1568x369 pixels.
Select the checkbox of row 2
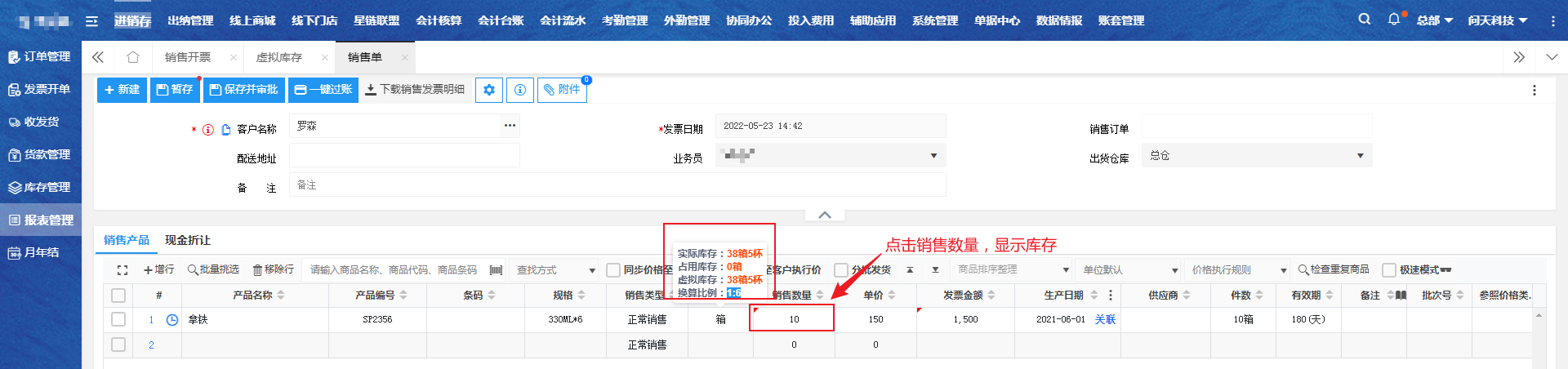point(118,345)
